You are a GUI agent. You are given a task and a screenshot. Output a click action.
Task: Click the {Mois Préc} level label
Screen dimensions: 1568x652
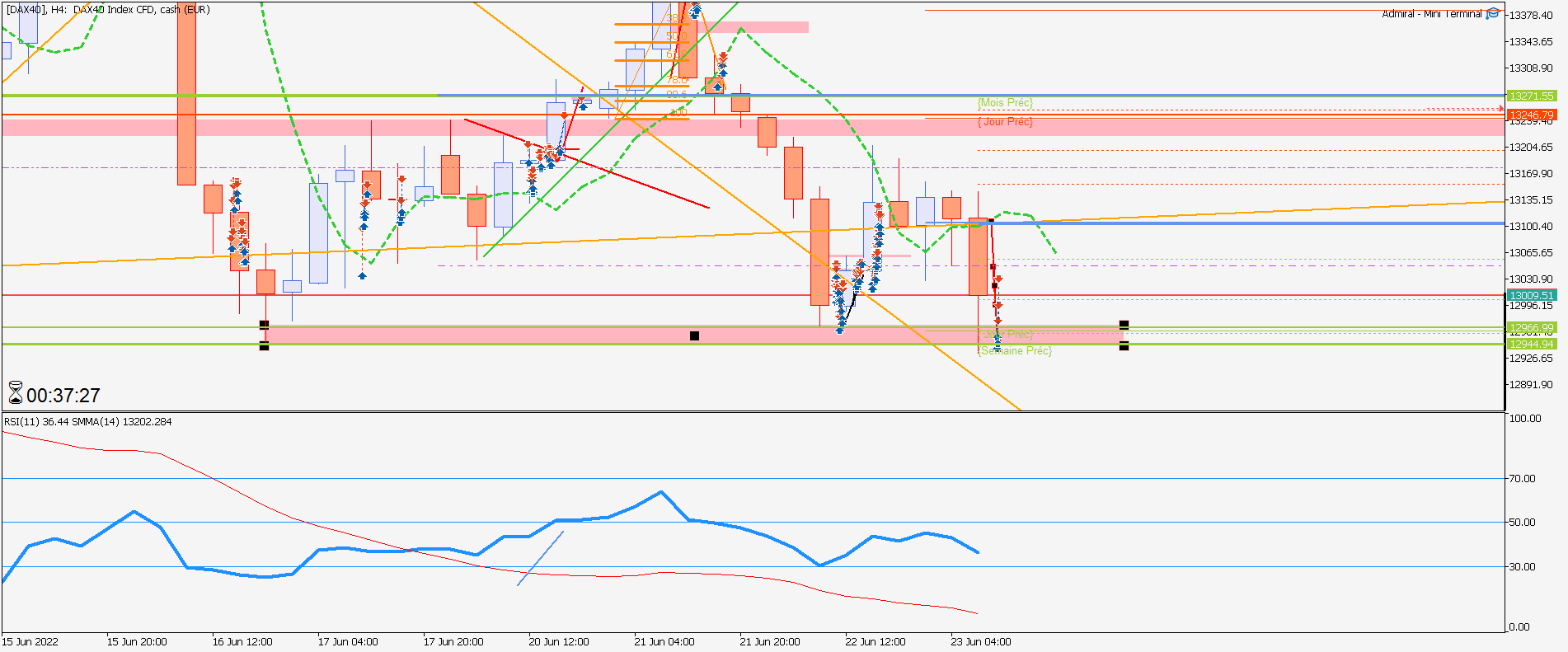pyautogui.click(x=1005, y=102)
